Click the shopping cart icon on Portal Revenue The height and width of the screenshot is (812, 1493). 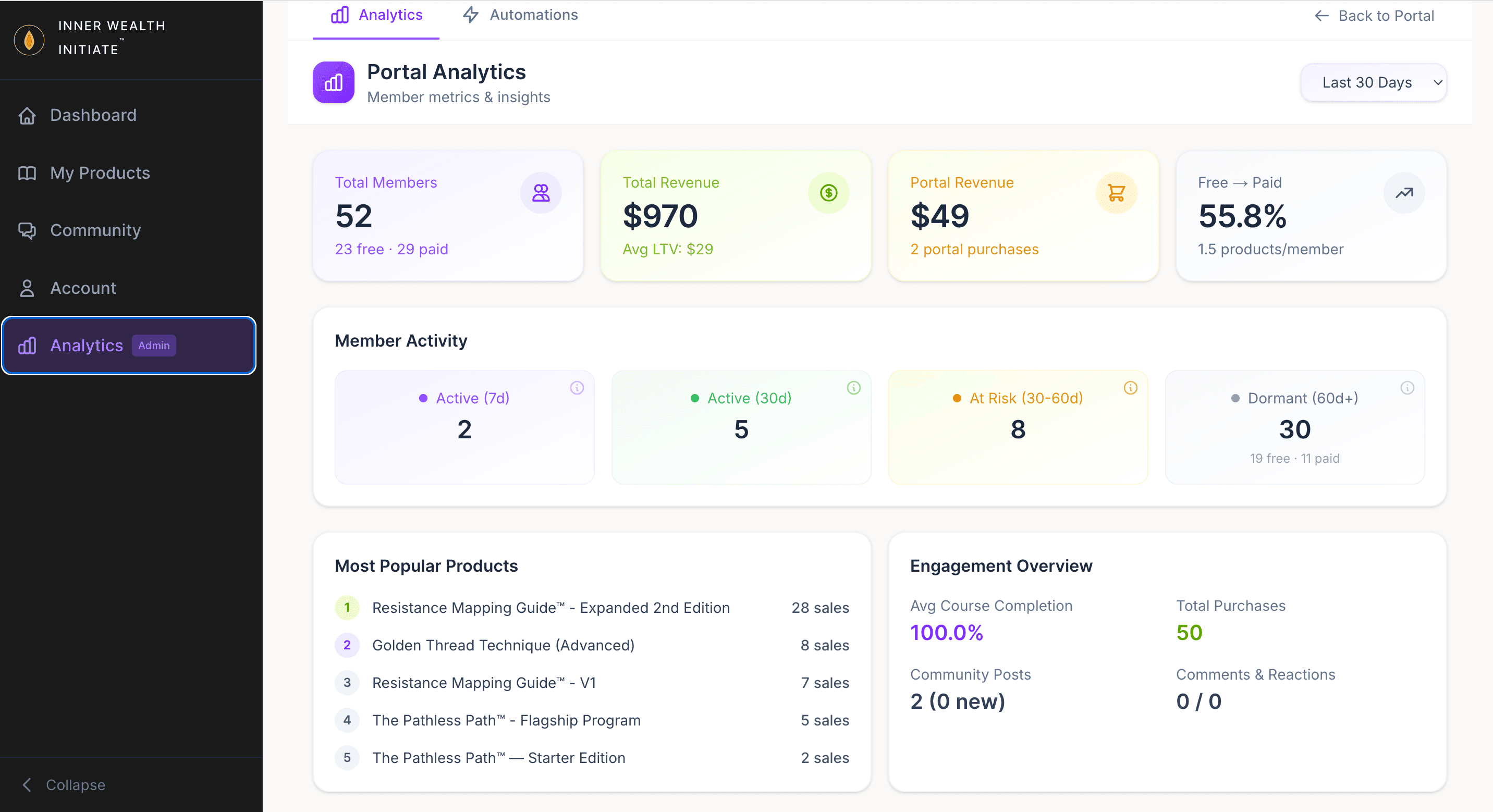tap(1116, 192)
